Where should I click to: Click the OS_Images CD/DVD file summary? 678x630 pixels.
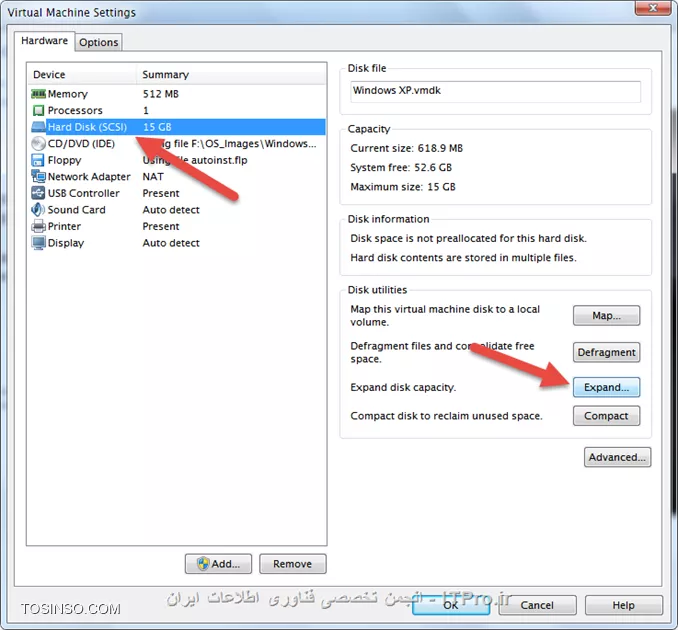pos(230,144)
